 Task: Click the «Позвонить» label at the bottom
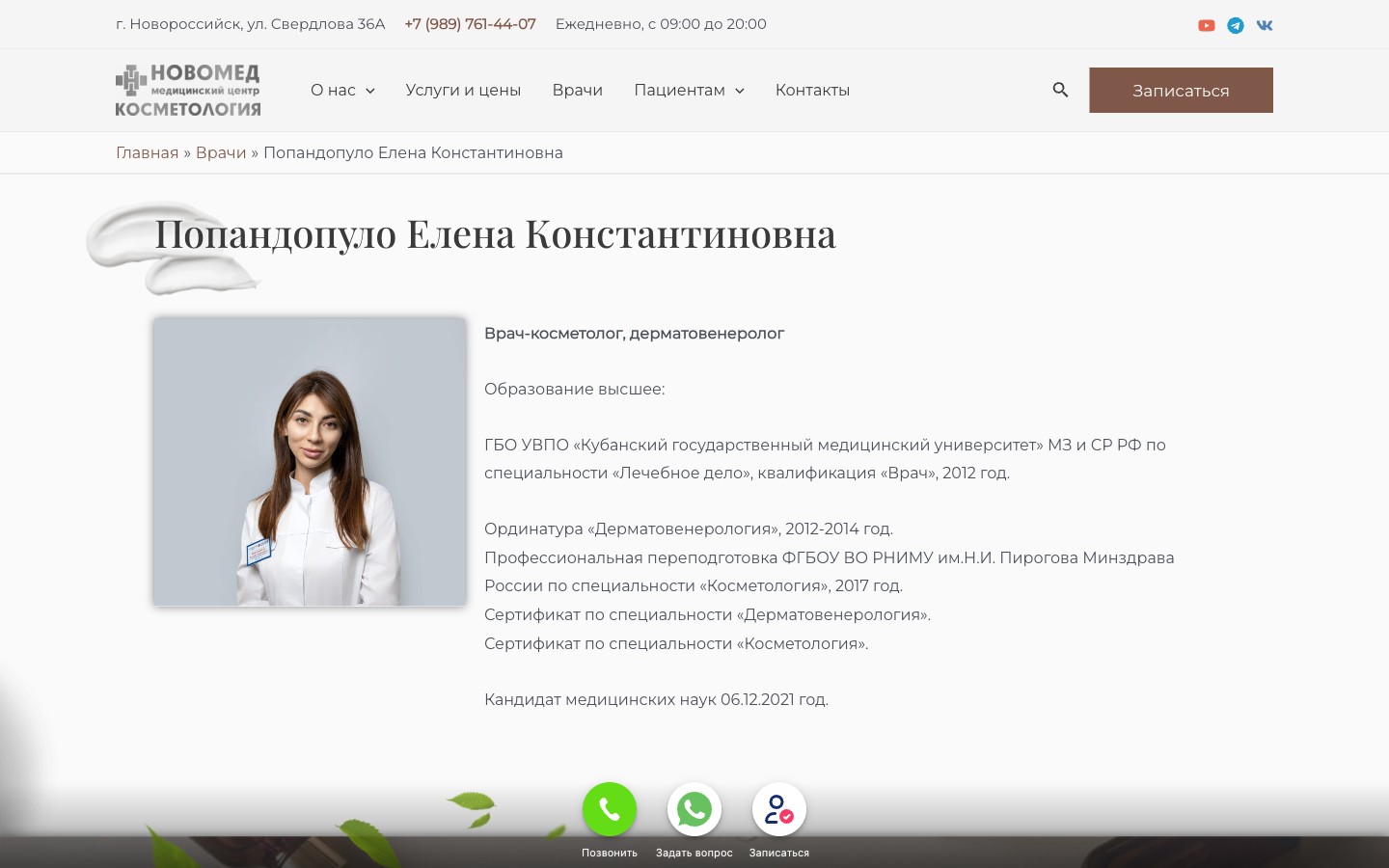tap(610, 853)
